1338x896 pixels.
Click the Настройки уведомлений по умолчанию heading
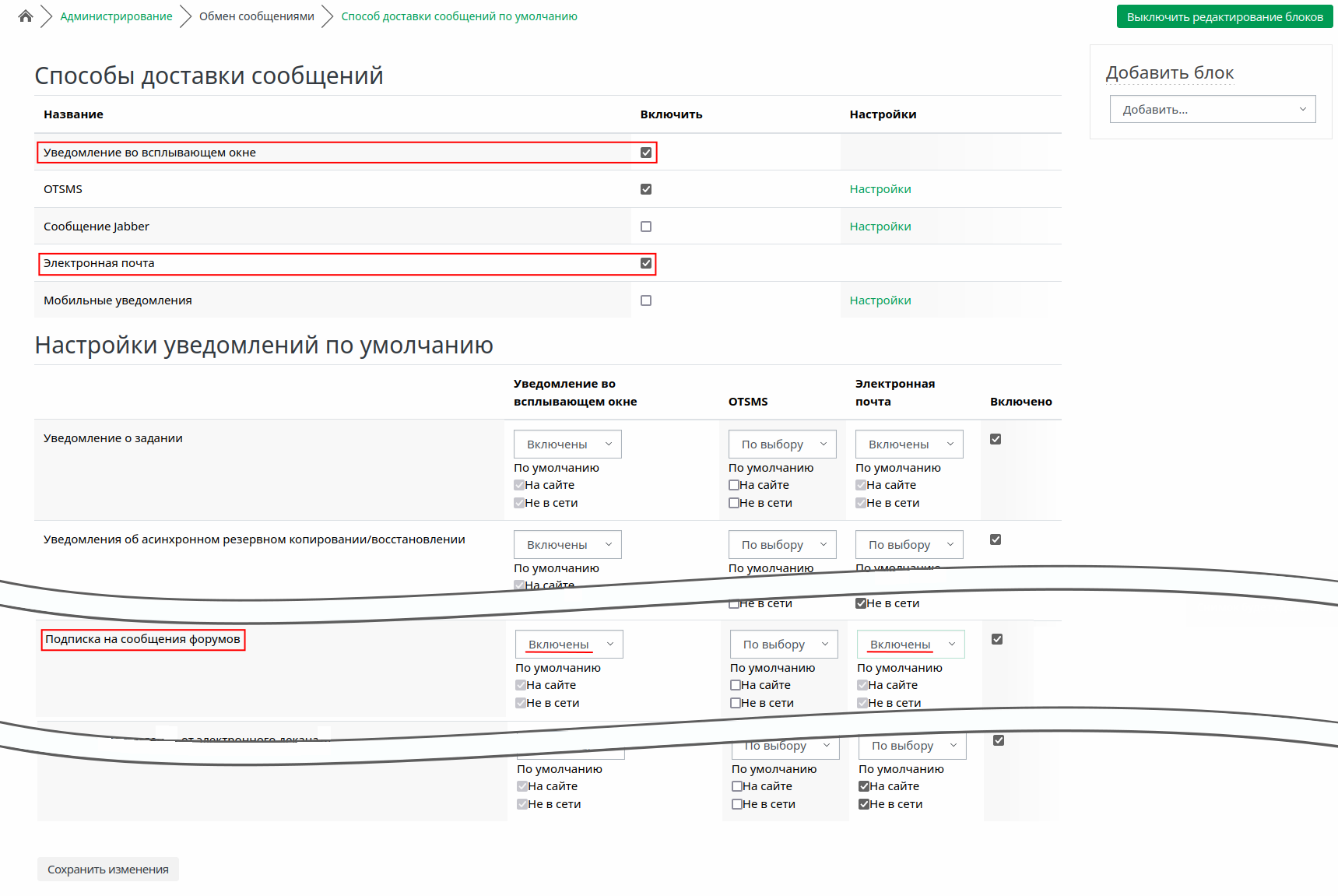coord(264,345)
